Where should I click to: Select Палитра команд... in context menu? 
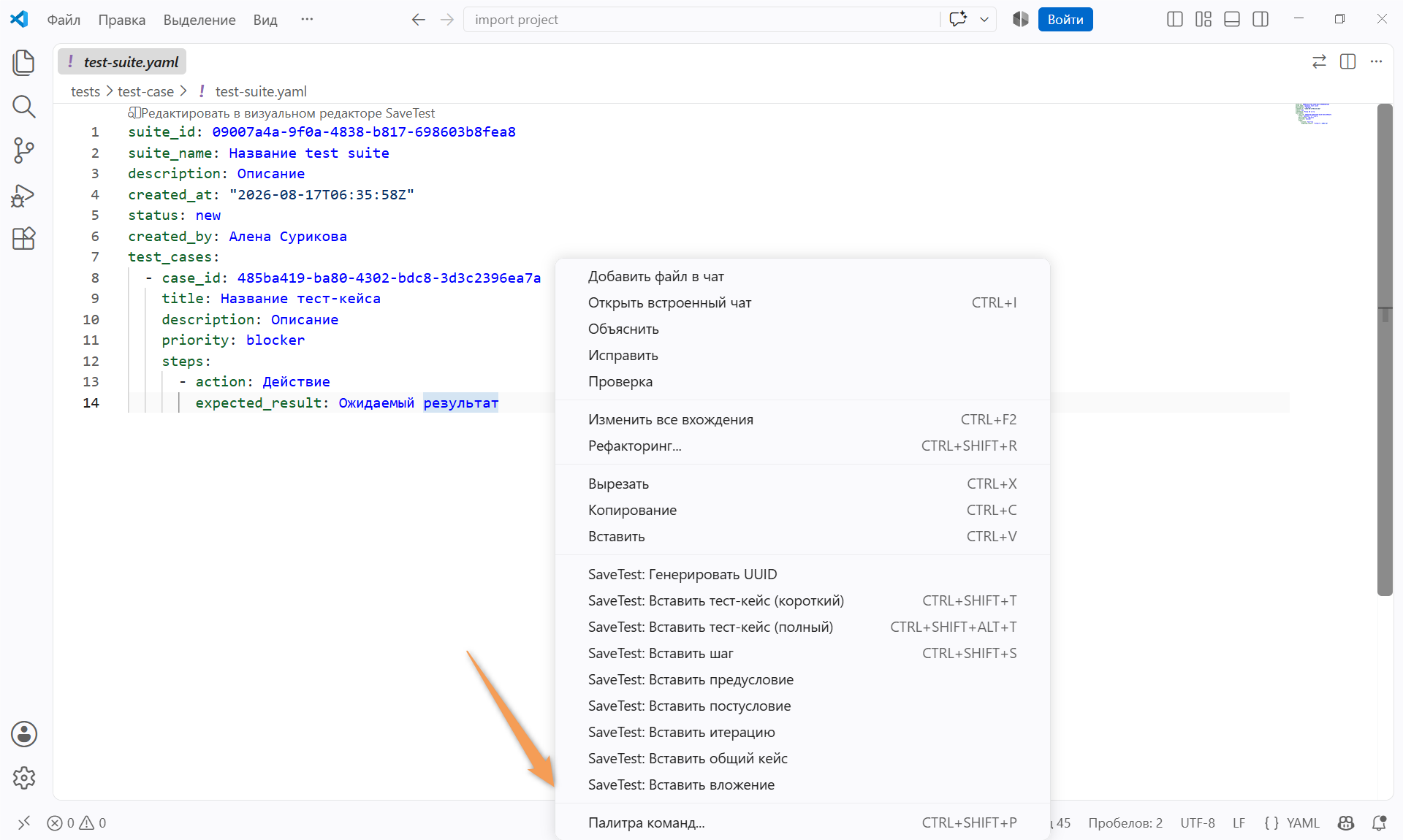802,822
